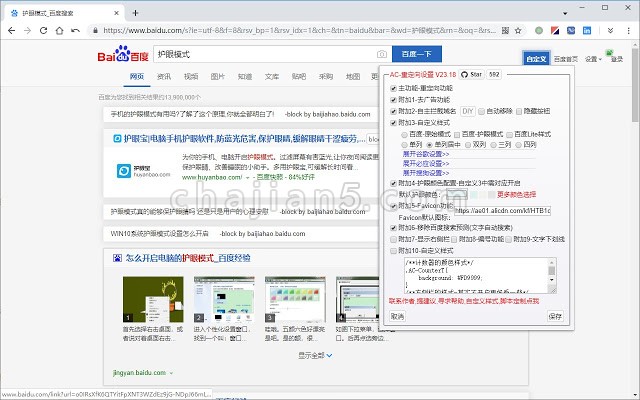Switch to the 知道 tab
Viewport: 640px width, 400px height.
point(244,77)
